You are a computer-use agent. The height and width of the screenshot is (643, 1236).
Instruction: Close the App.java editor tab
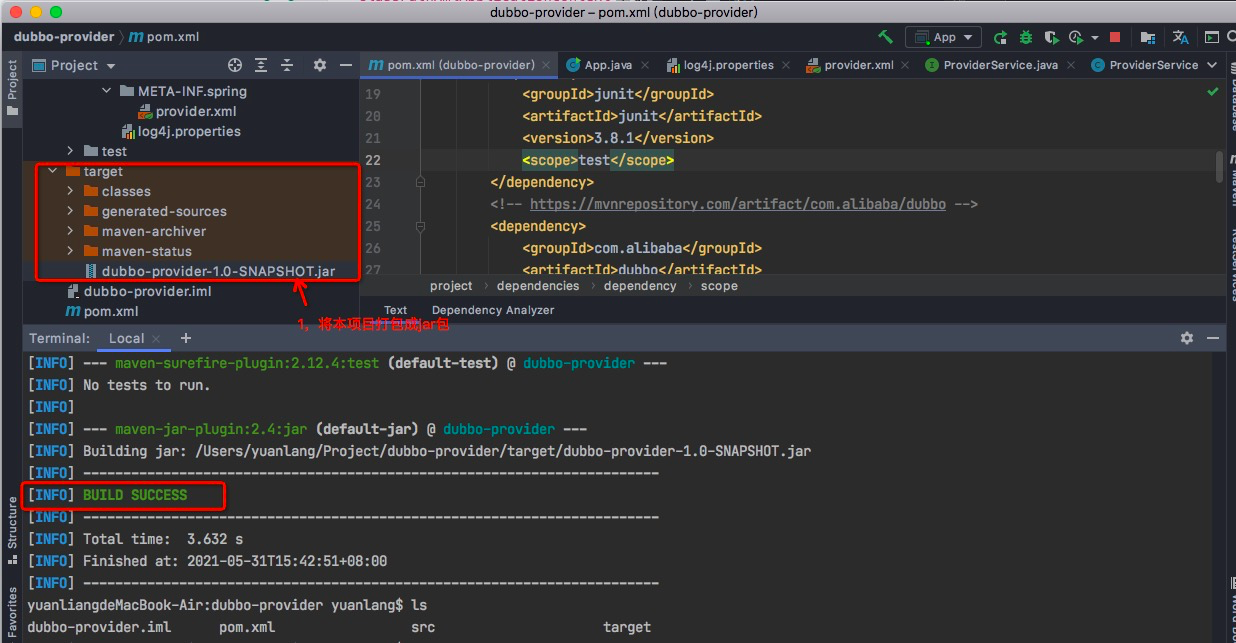pos(643,65)
